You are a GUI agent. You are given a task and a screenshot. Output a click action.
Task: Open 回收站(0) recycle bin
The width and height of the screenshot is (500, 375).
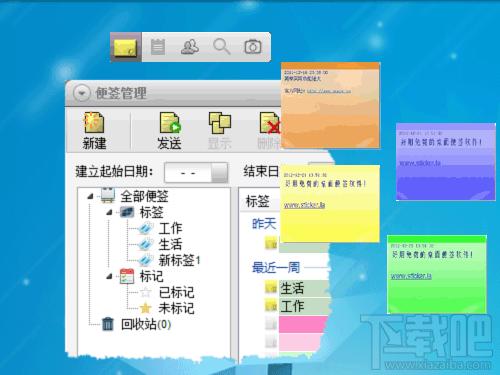point(146,324)
